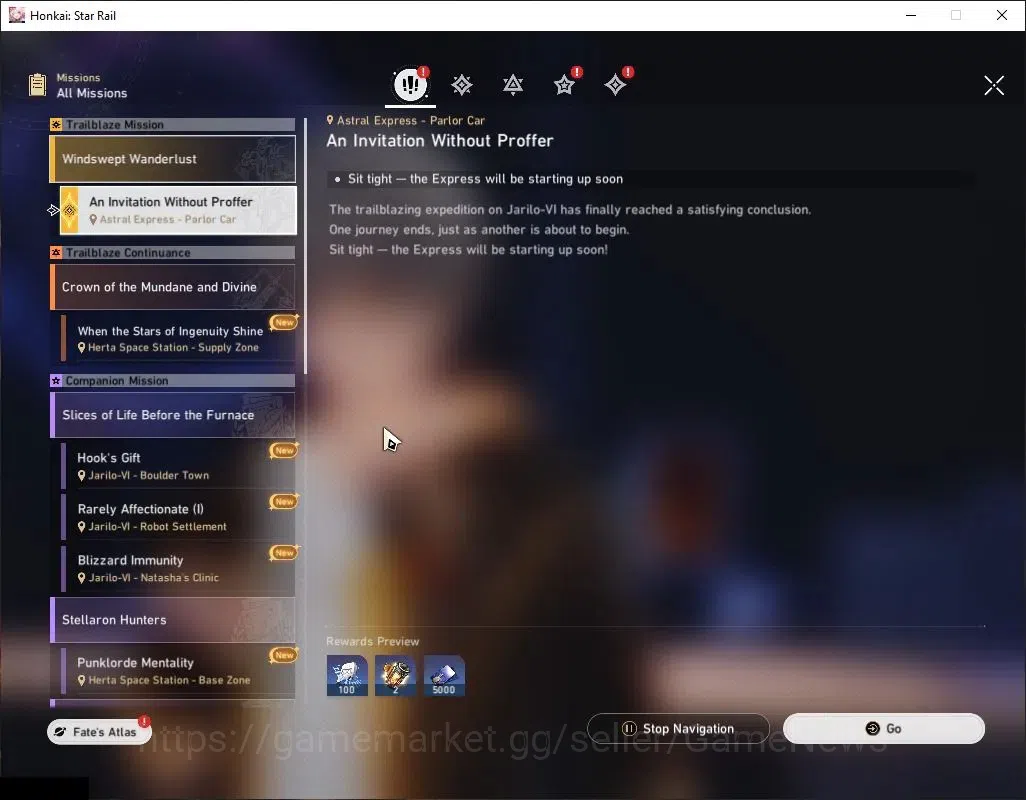Click 'Herta Space Station - Supply Zone' location text

coord(173,347)
